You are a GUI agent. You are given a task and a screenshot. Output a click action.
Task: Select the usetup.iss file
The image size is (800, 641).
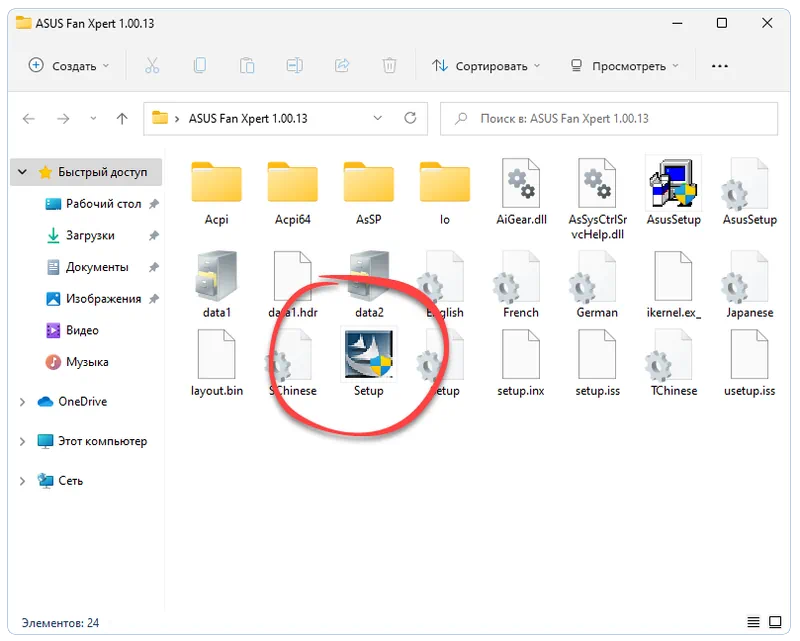coord(749,363)
